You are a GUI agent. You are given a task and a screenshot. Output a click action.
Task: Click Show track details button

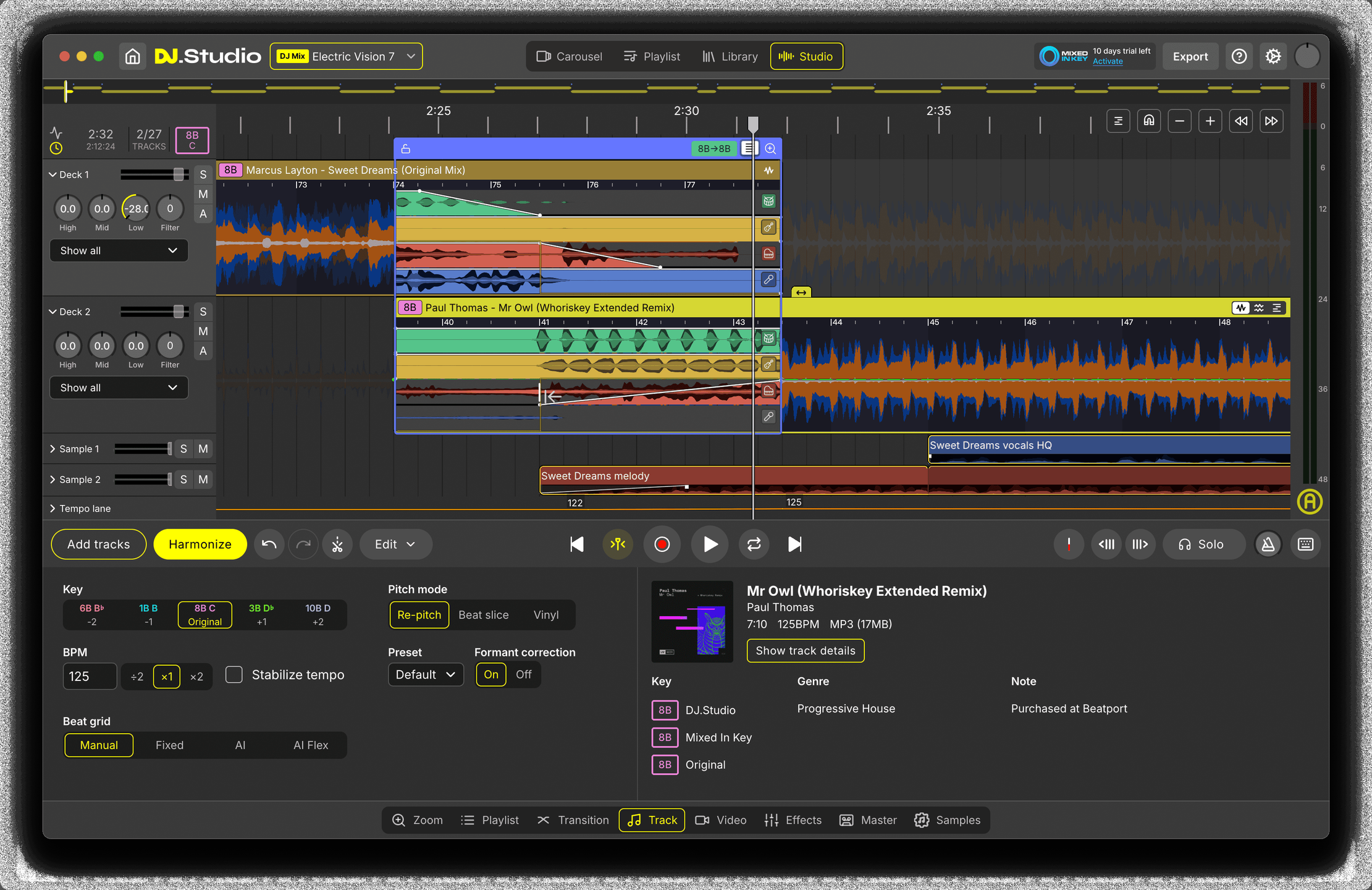tap(805, 651)
